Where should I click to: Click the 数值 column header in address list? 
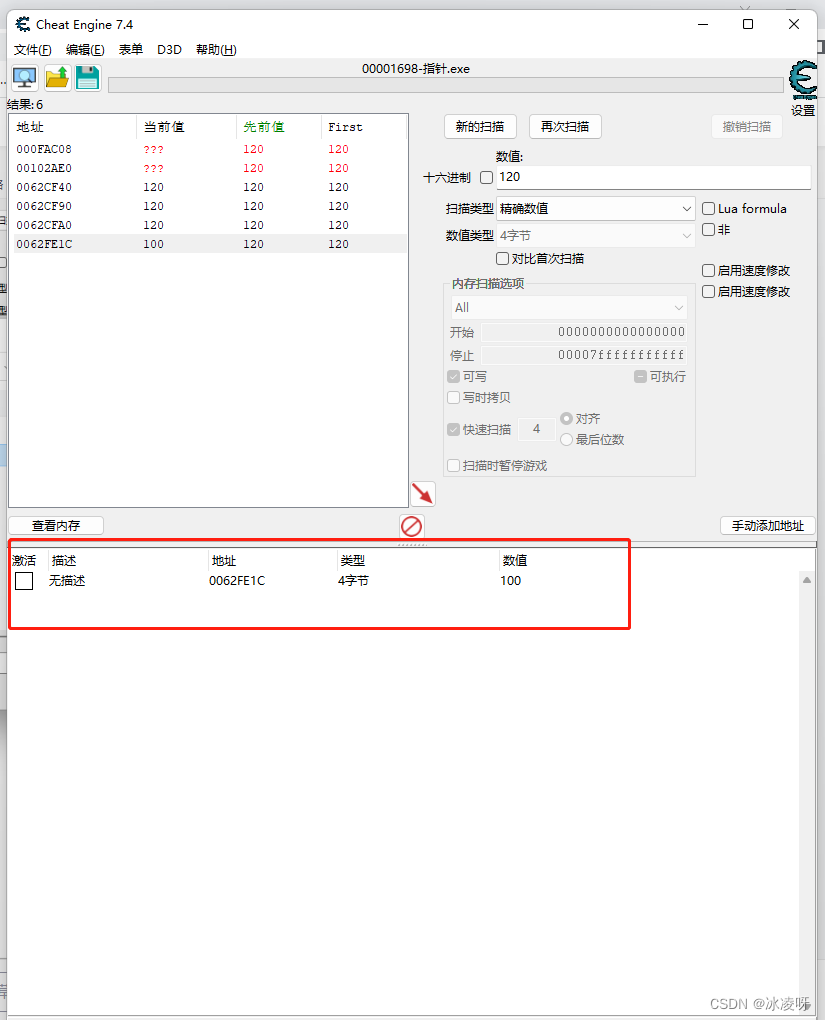pyautogui.click(x=515, y=561)
